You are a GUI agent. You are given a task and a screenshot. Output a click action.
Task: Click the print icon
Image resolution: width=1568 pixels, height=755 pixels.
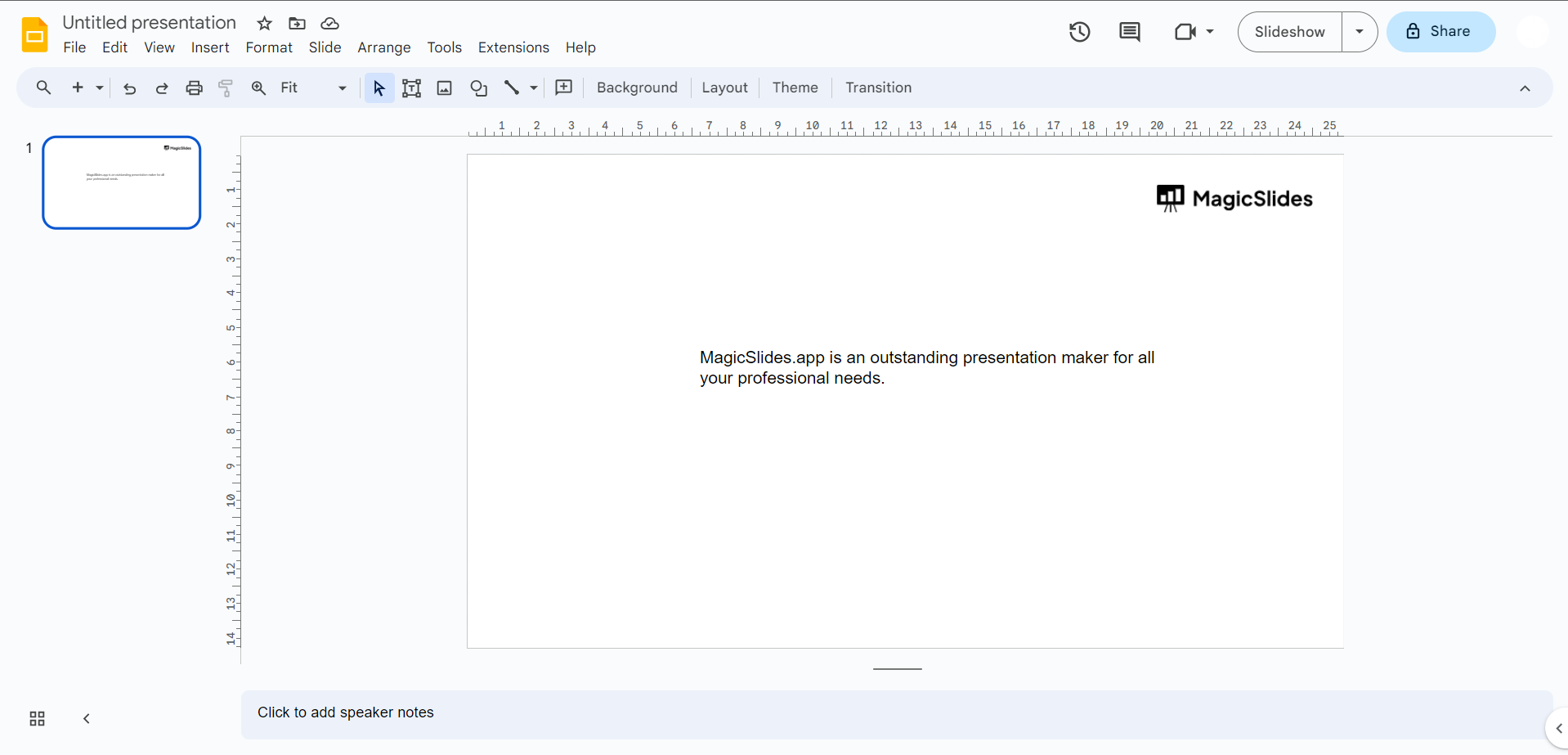(194, 88)
